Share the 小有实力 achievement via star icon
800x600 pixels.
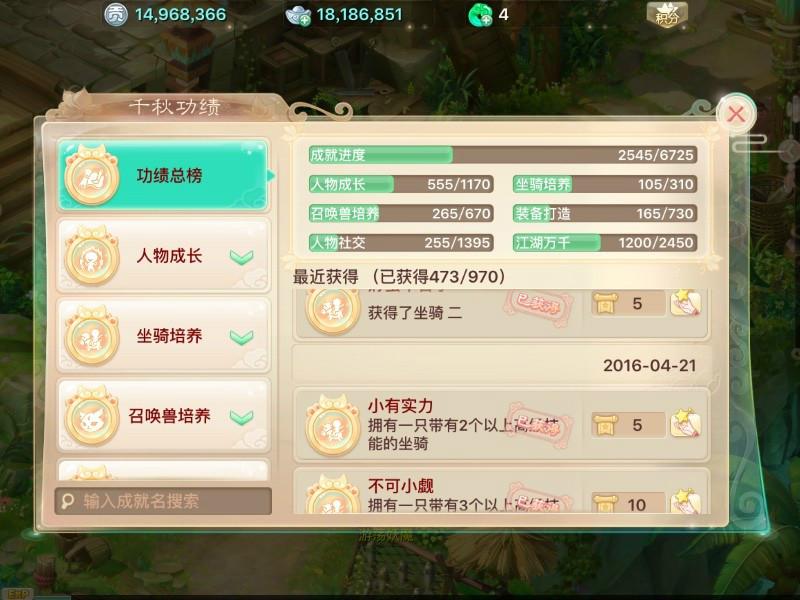tap(685, 423)
